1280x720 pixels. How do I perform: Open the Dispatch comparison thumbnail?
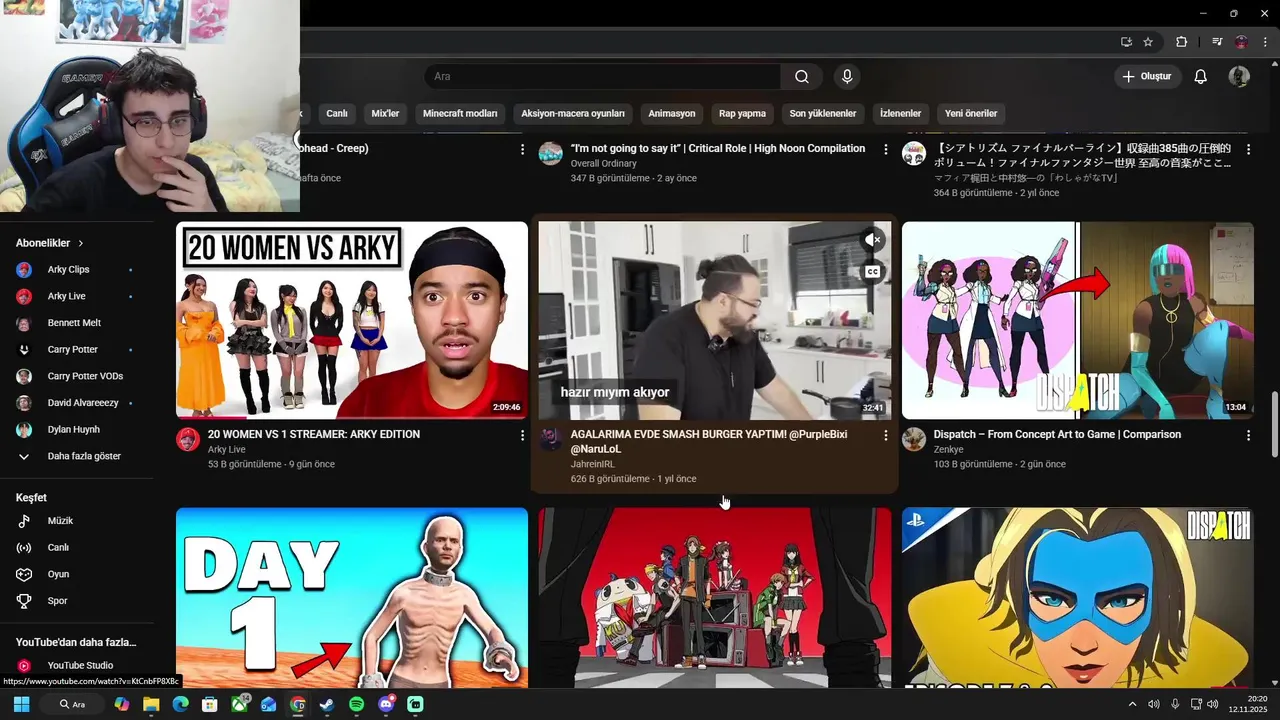click(1078, 320)
